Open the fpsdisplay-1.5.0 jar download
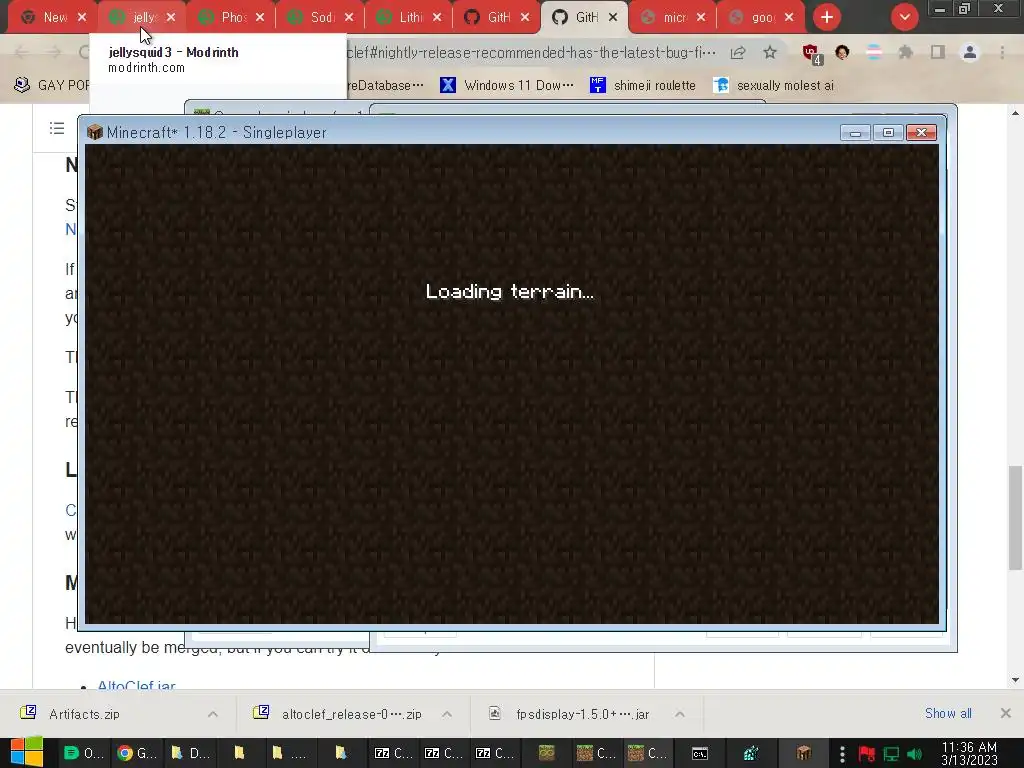This screenshot has width=1024, height=768. (x=583, y=714)
